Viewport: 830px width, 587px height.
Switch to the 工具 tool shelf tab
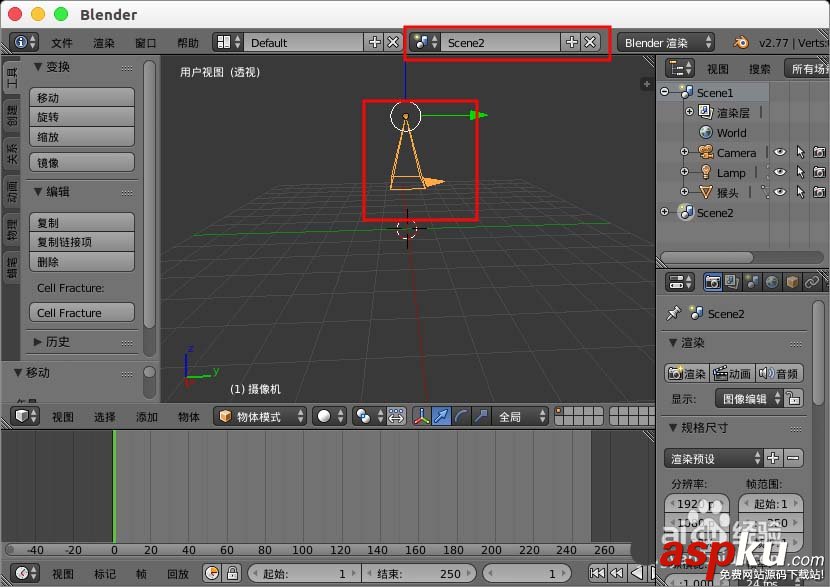tap(12, 78)
